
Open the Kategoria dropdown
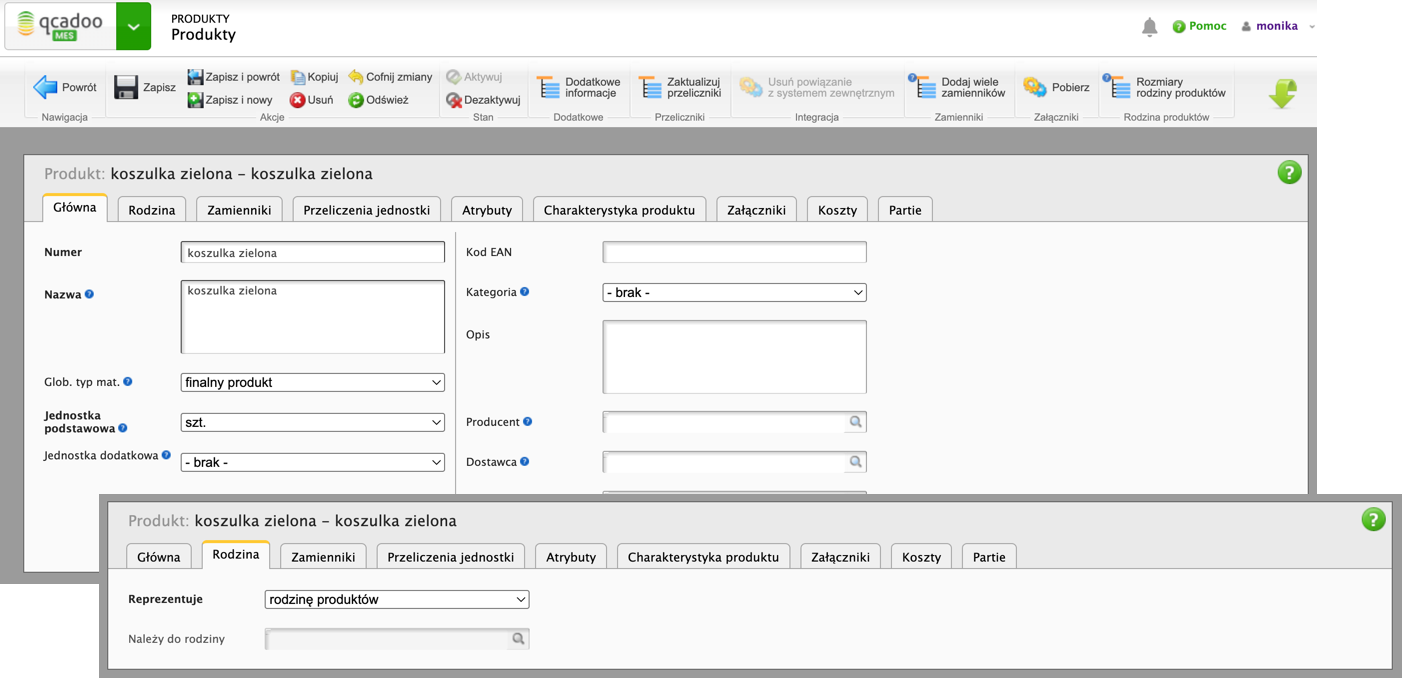pos(734,293)
